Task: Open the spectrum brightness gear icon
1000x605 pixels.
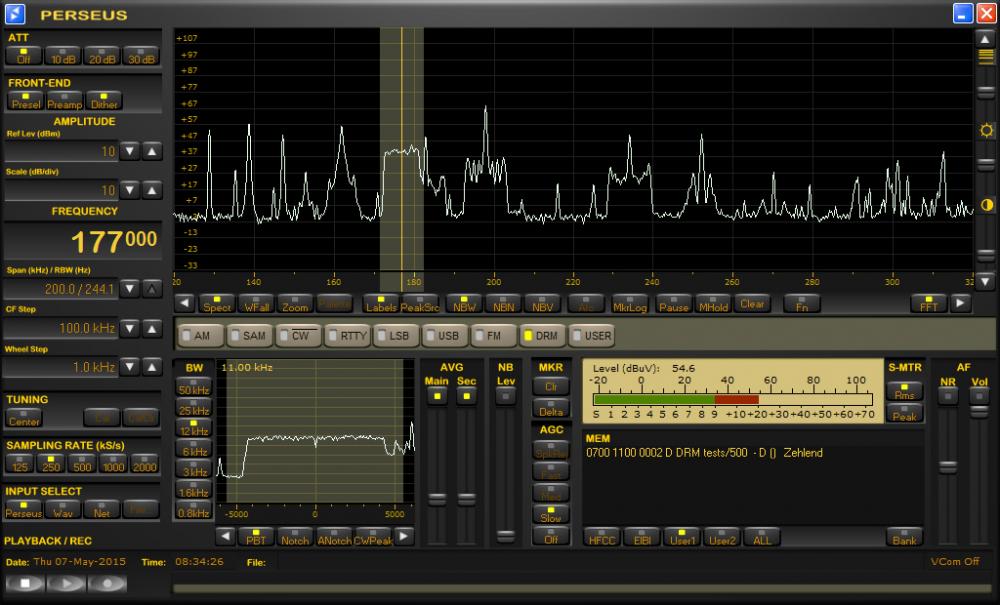Action: (x=985, y=129)
